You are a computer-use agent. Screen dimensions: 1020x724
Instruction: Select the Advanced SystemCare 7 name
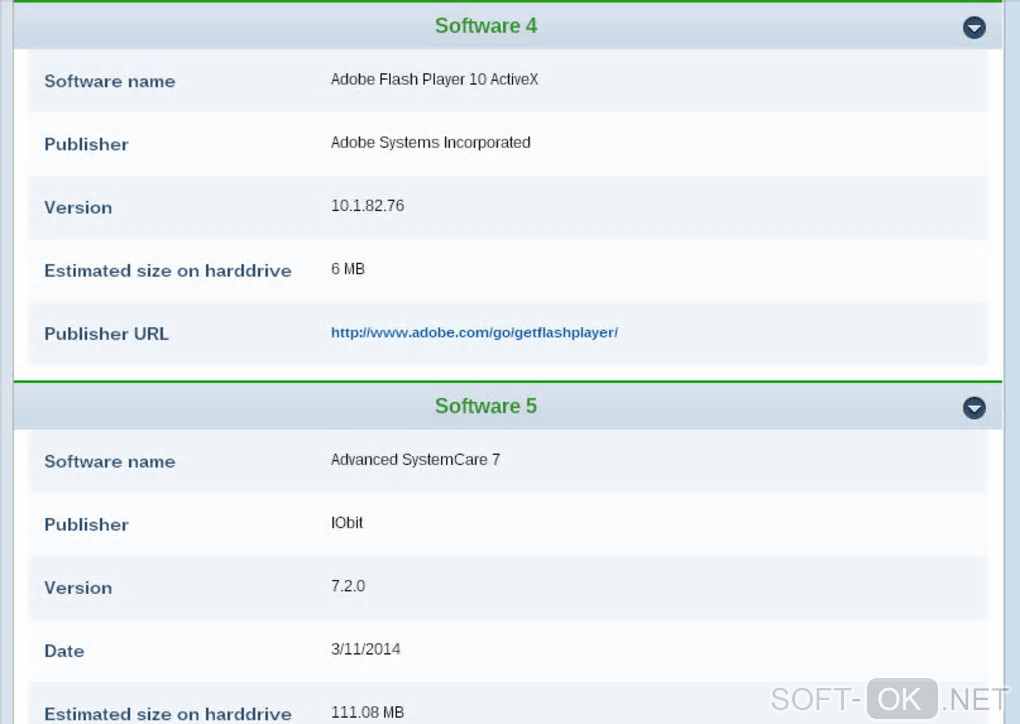tap(415, 460)
